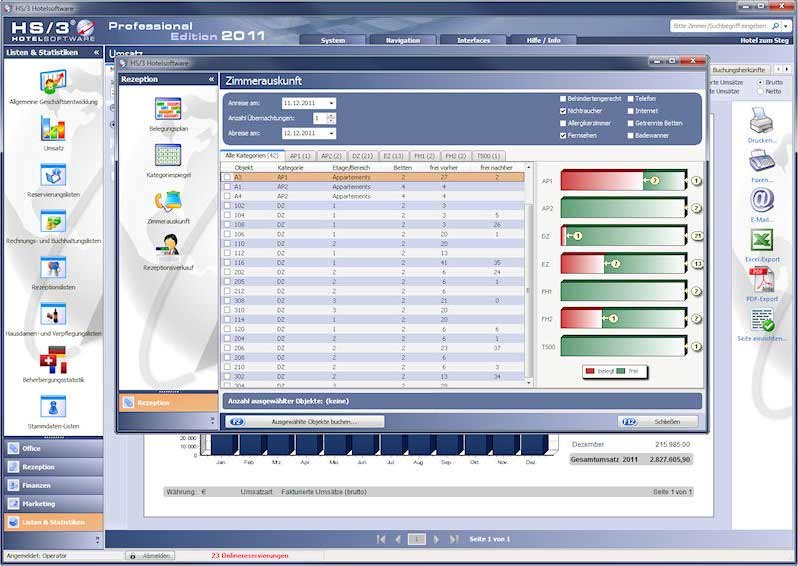Open Rezeptionslisten icon in sidebar
This screenshot has width=798, height=566.
(53, 268)
